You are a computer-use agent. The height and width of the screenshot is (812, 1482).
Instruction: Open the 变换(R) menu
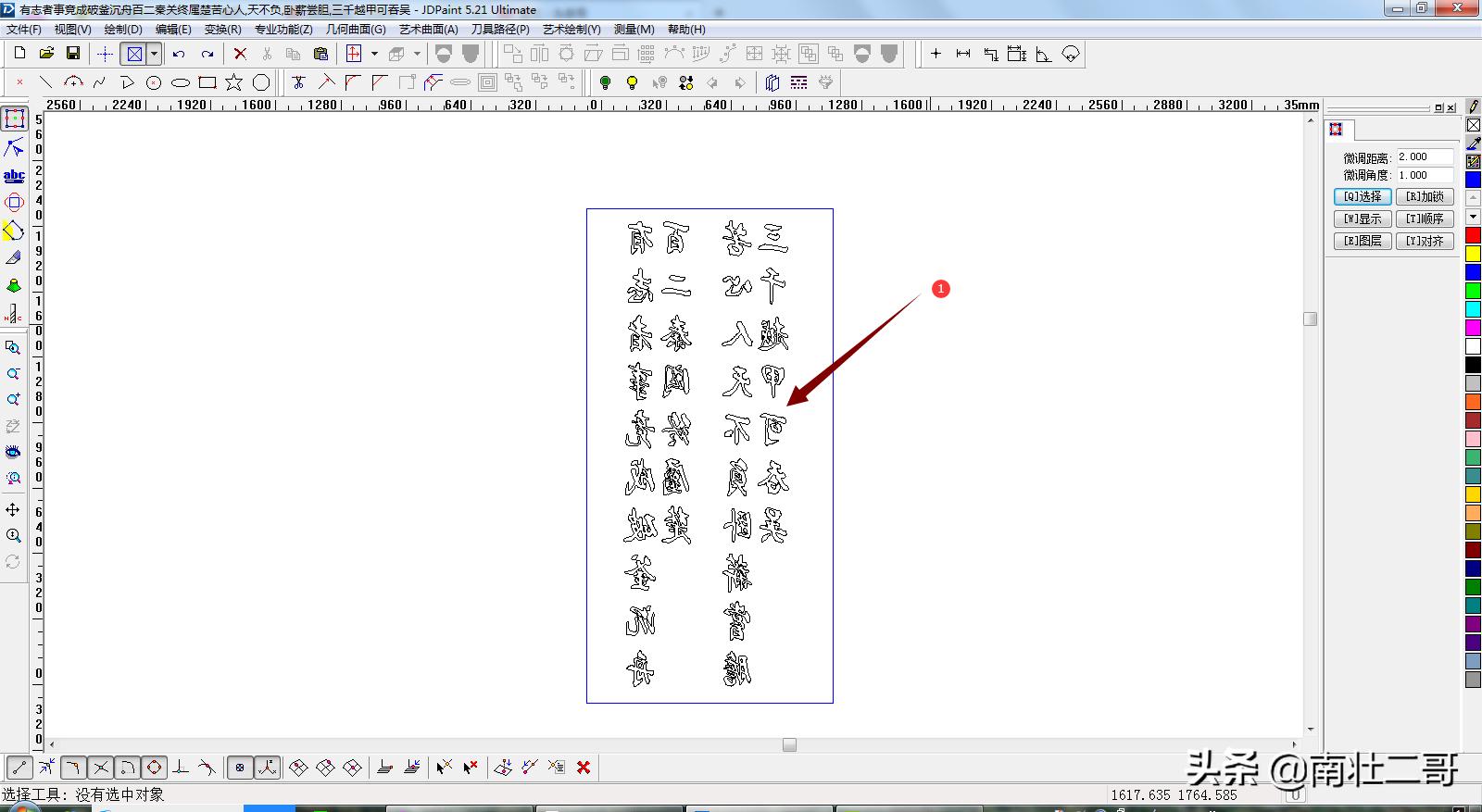click(x=222, y=30)
